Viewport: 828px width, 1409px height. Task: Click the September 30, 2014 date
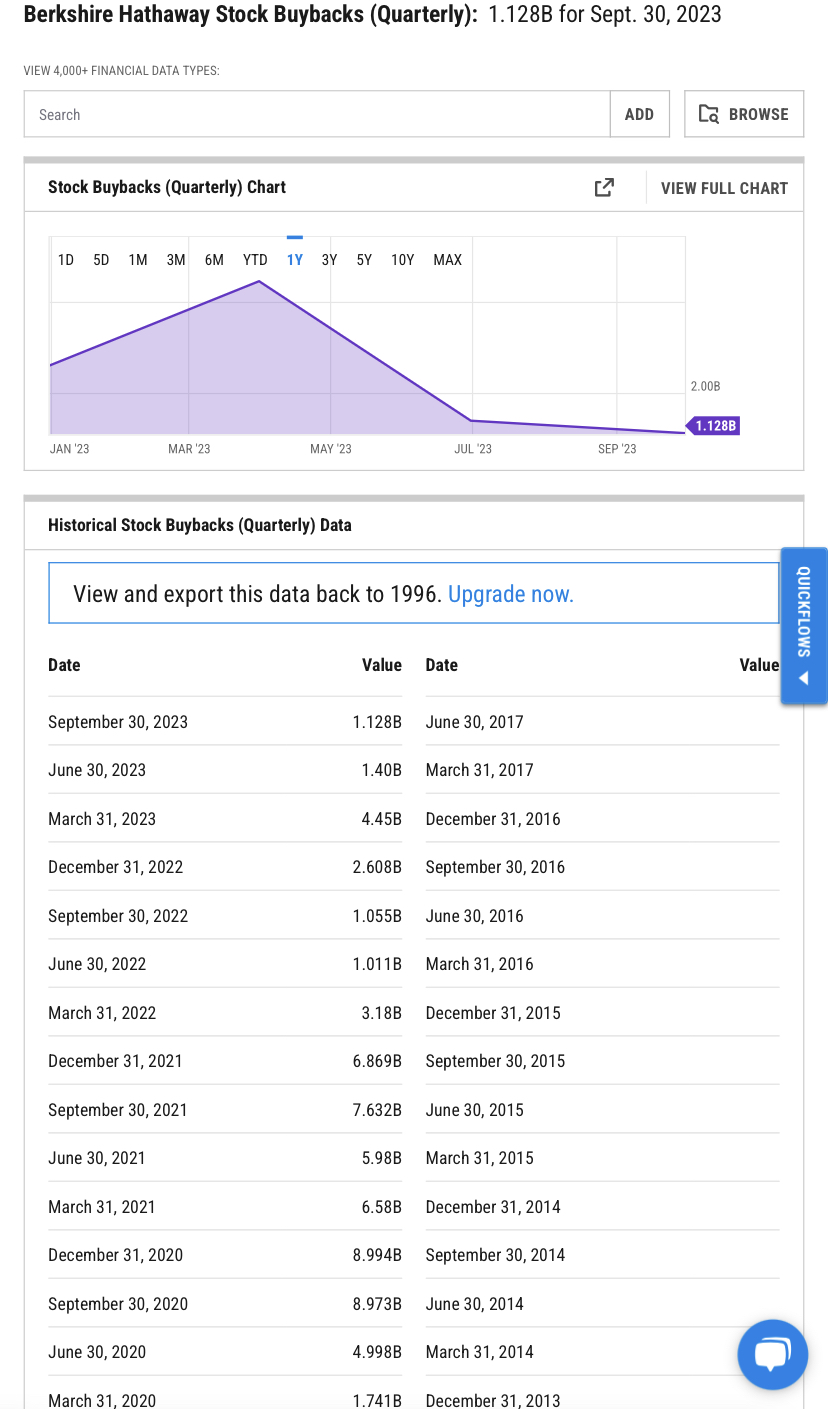(495, 1255)
